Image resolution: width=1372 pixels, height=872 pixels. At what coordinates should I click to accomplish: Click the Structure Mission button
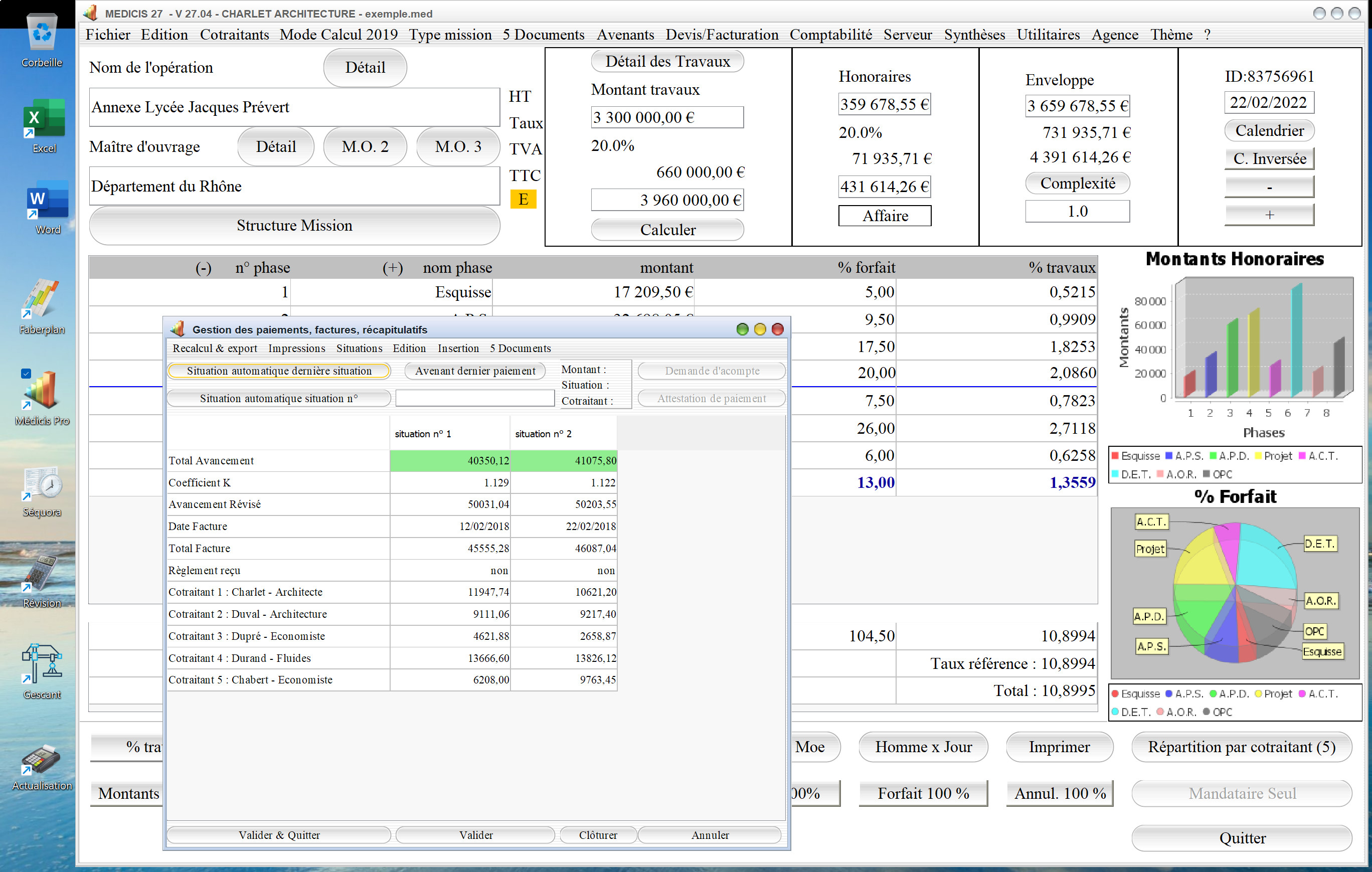pos(294,226)
